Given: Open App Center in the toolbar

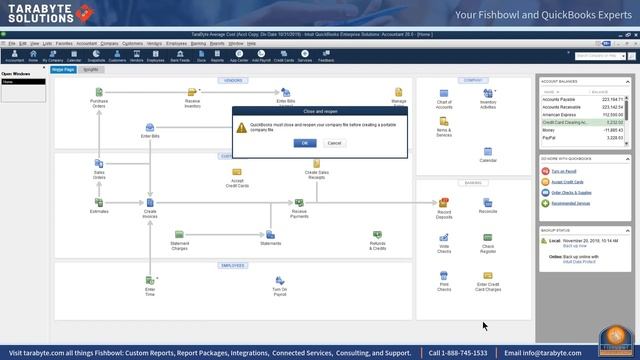Looking at the screenshot, I should tap(239, 56).
